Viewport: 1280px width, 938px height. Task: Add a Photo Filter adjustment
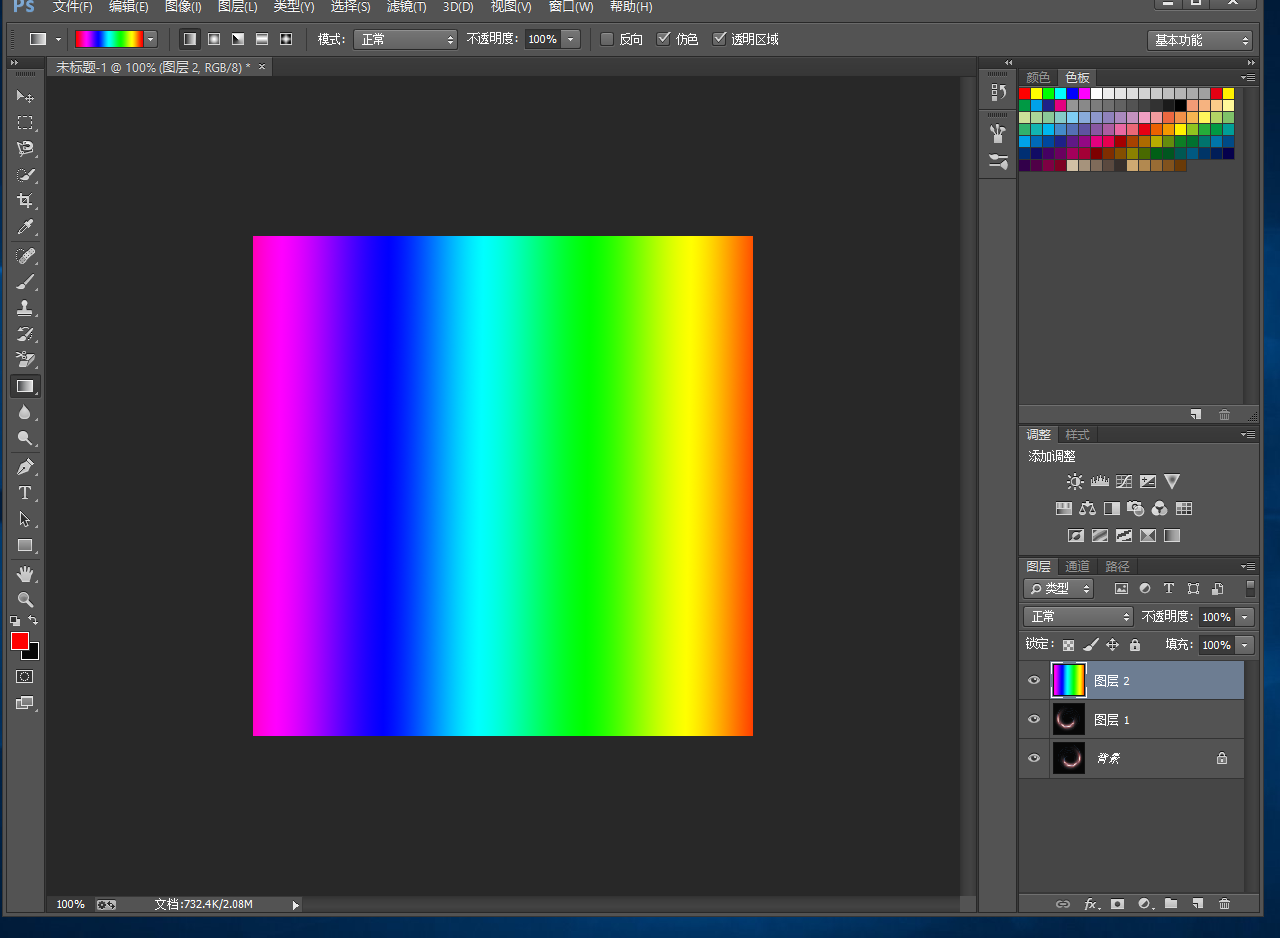(1135, 508)
